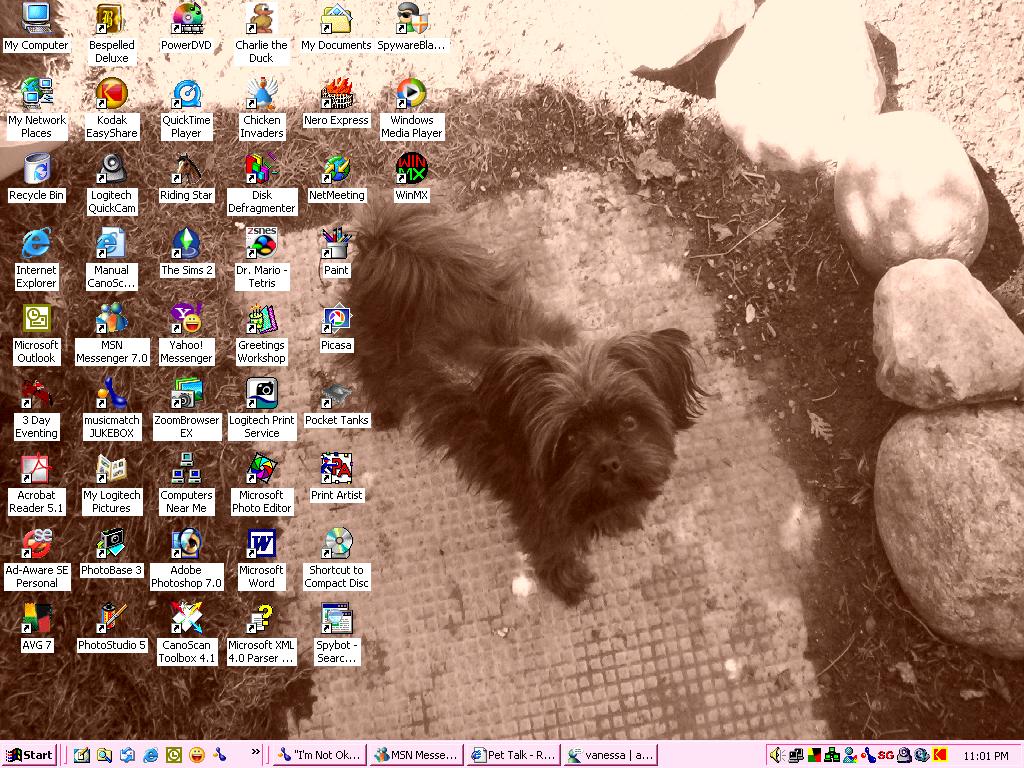
Task: Select the ZoomBrowser EX icon
Action: (x=186, y=409)
